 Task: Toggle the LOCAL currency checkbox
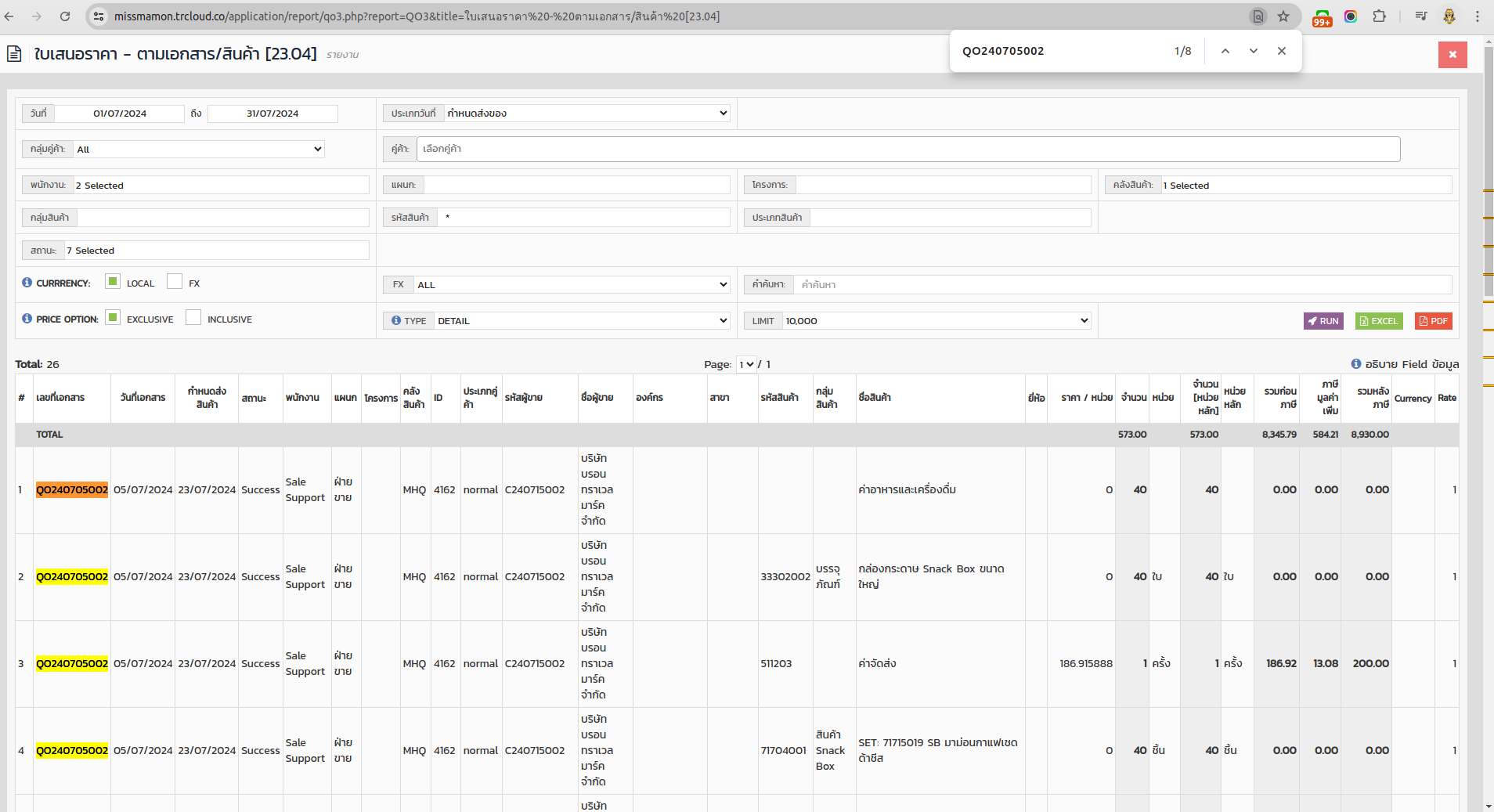pyautogui.click(x=113, y=281)
